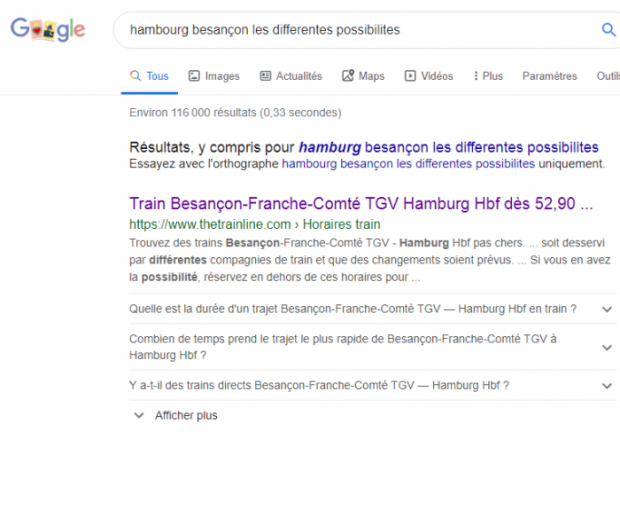Click the blue search magnifier button

point(608,30)
